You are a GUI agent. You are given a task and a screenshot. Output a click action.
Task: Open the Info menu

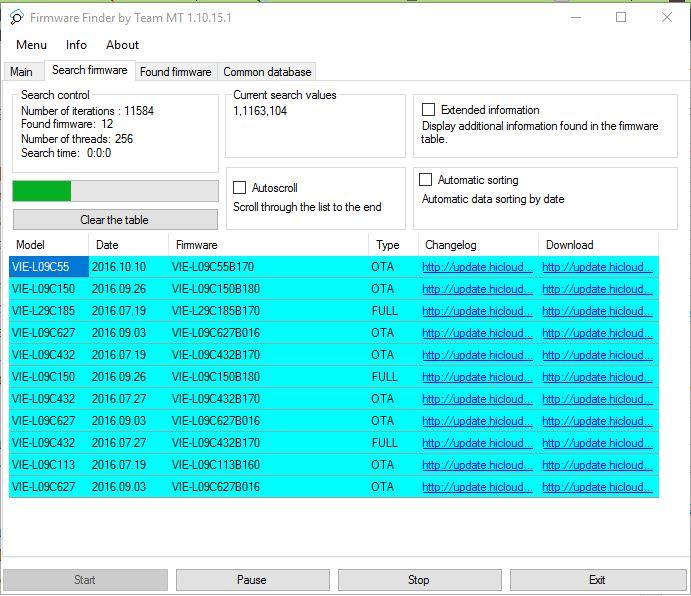(x=76, y=45)
